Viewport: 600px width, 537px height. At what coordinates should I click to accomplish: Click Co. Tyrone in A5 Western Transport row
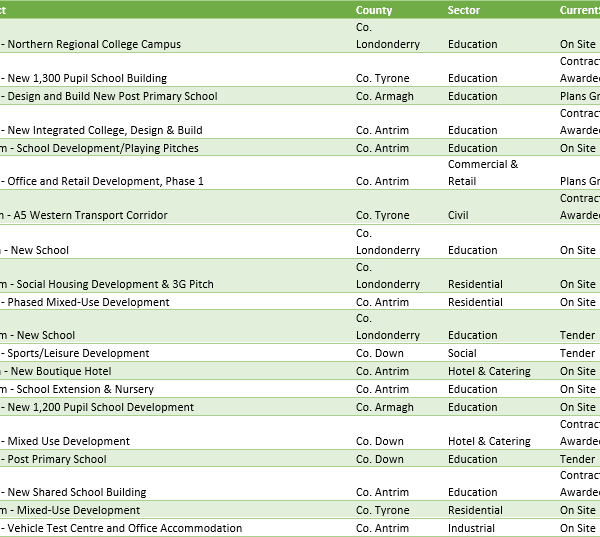click(383, 215)
